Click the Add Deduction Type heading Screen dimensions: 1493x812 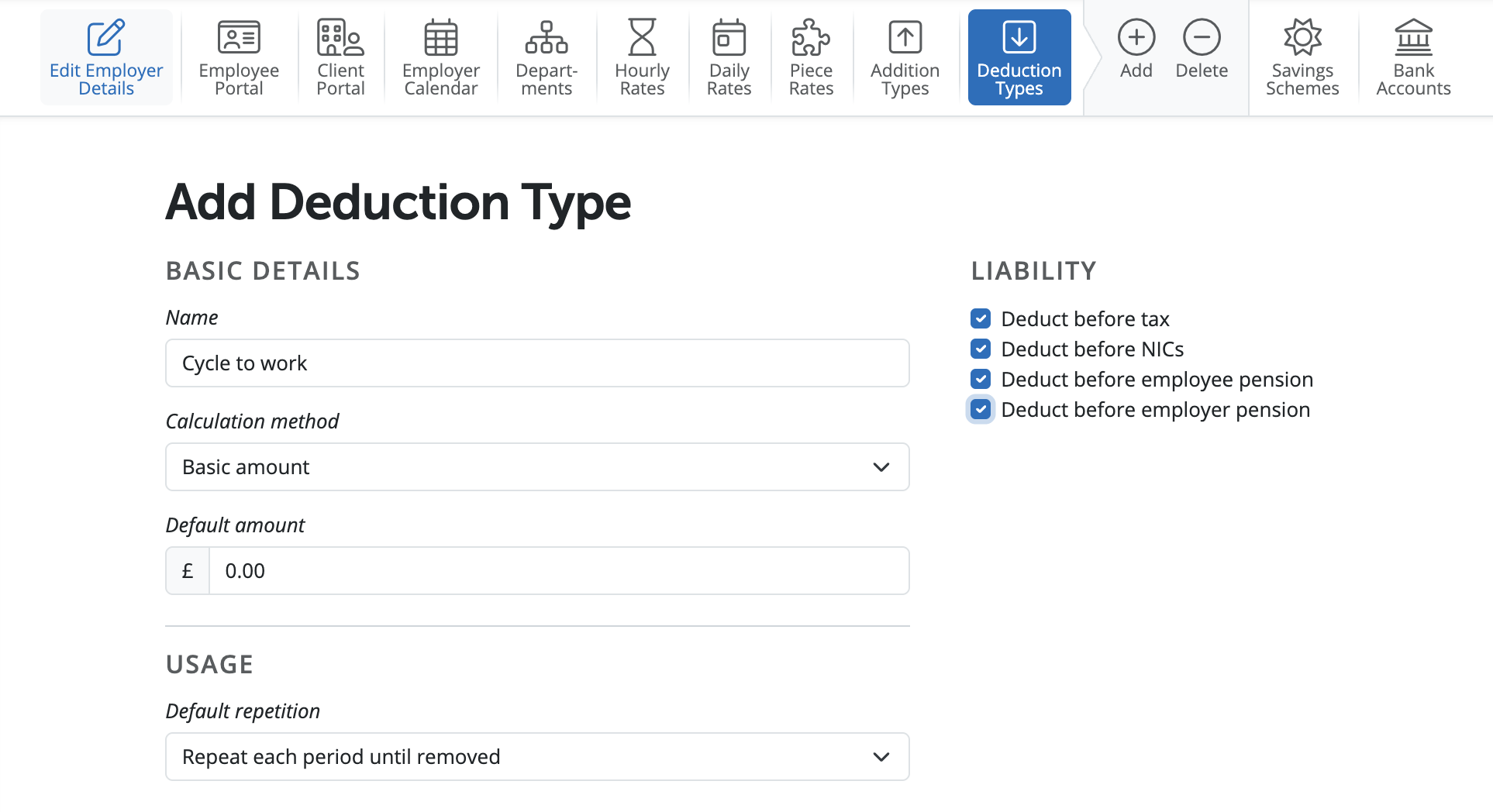pos(398,203)
